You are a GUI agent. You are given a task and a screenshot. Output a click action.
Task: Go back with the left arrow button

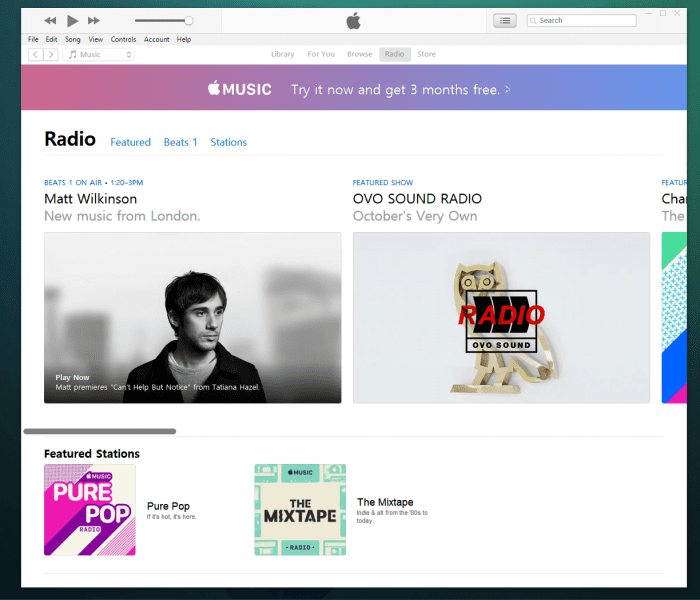click(36, 54)
